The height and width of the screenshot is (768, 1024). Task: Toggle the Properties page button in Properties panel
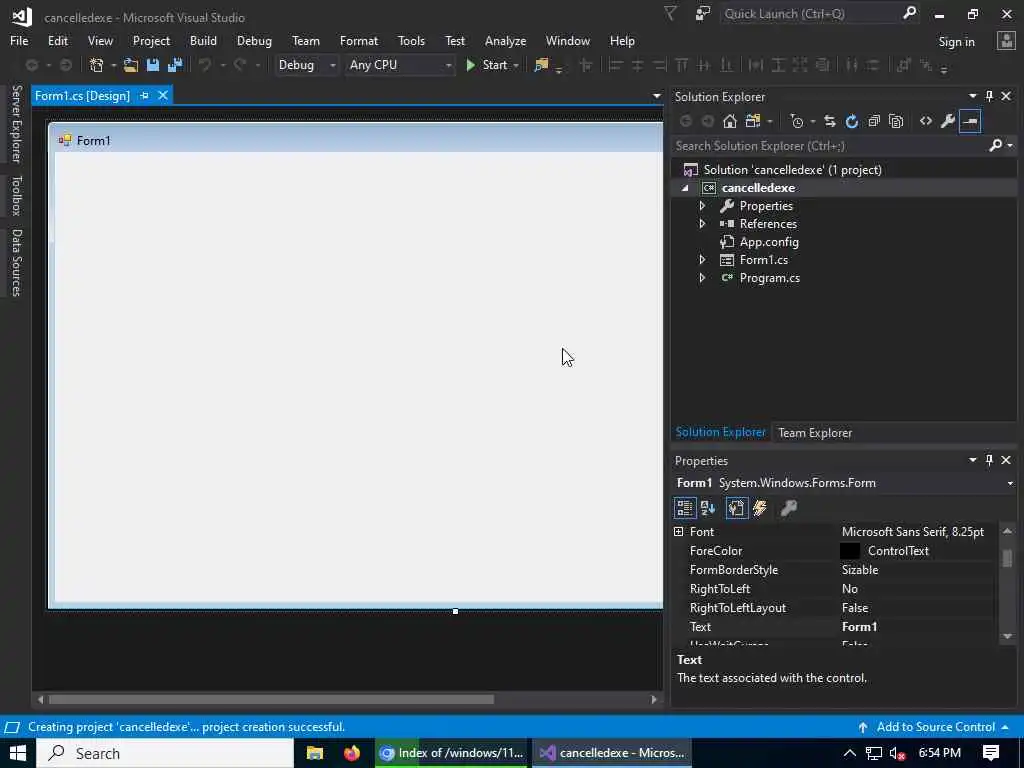(x=737, y=508)
